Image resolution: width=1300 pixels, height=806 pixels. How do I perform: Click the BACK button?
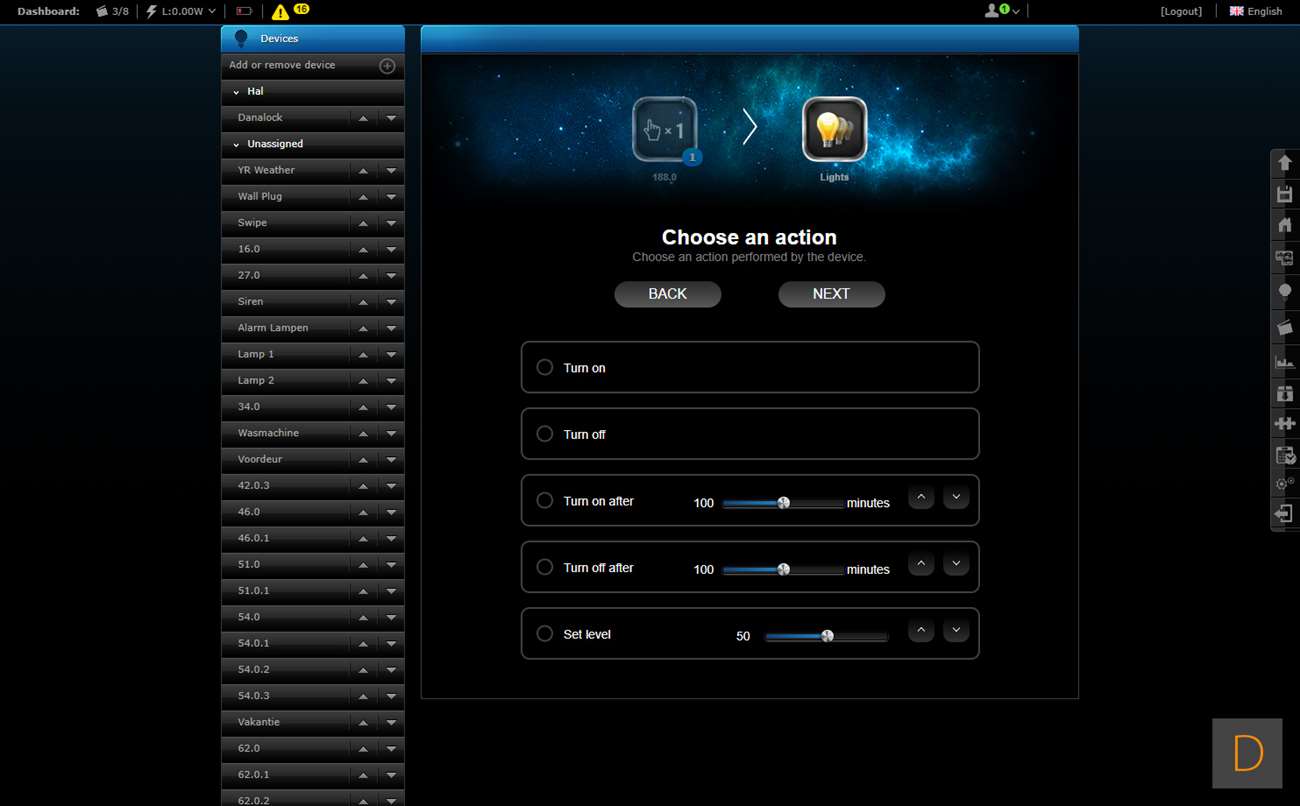tap(668, 294)
